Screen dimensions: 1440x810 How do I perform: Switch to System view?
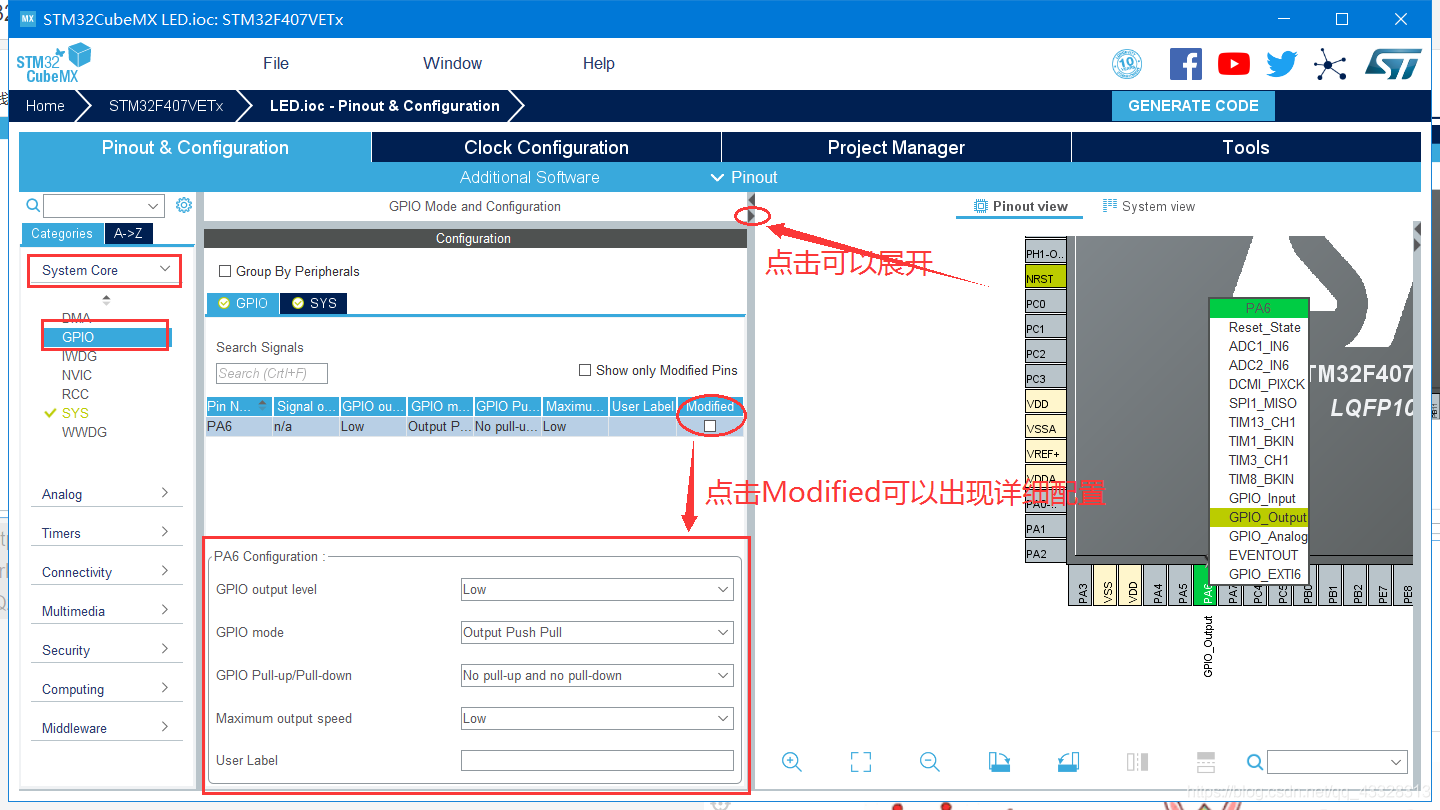click(x=1149, y=206)
